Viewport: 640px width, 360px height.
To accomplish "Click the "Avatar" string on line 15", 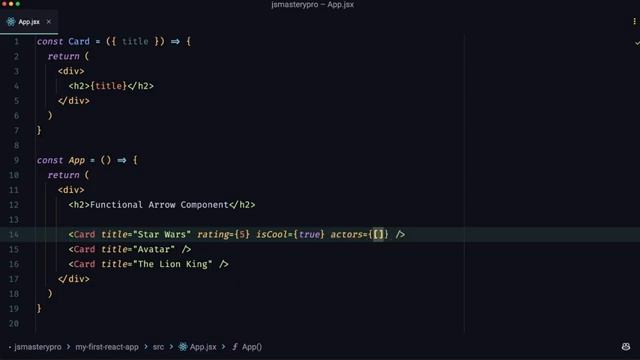I will click(x=154, y=249).
